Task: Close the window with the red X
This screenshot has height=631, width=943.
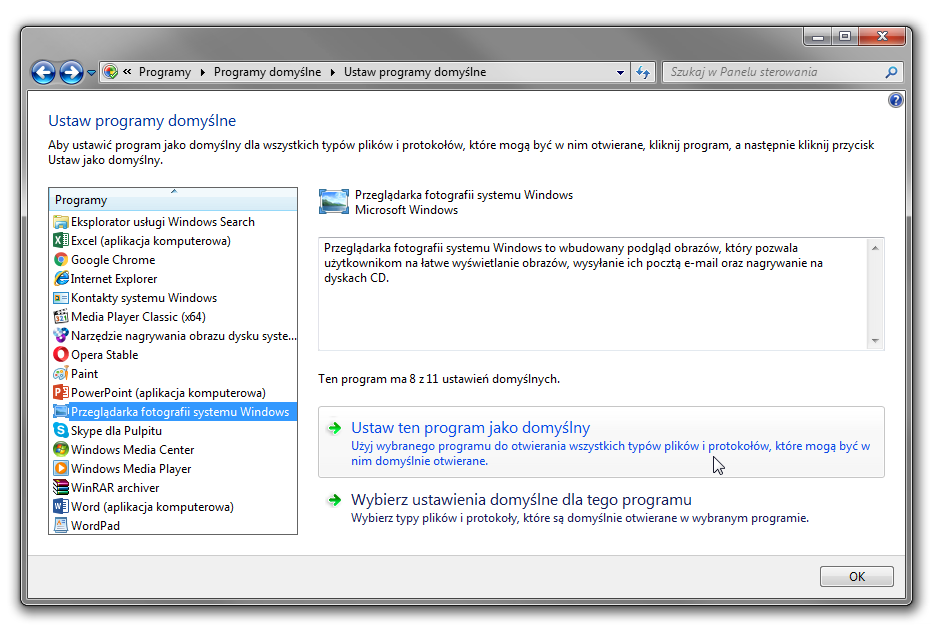Action: (882, 37)
